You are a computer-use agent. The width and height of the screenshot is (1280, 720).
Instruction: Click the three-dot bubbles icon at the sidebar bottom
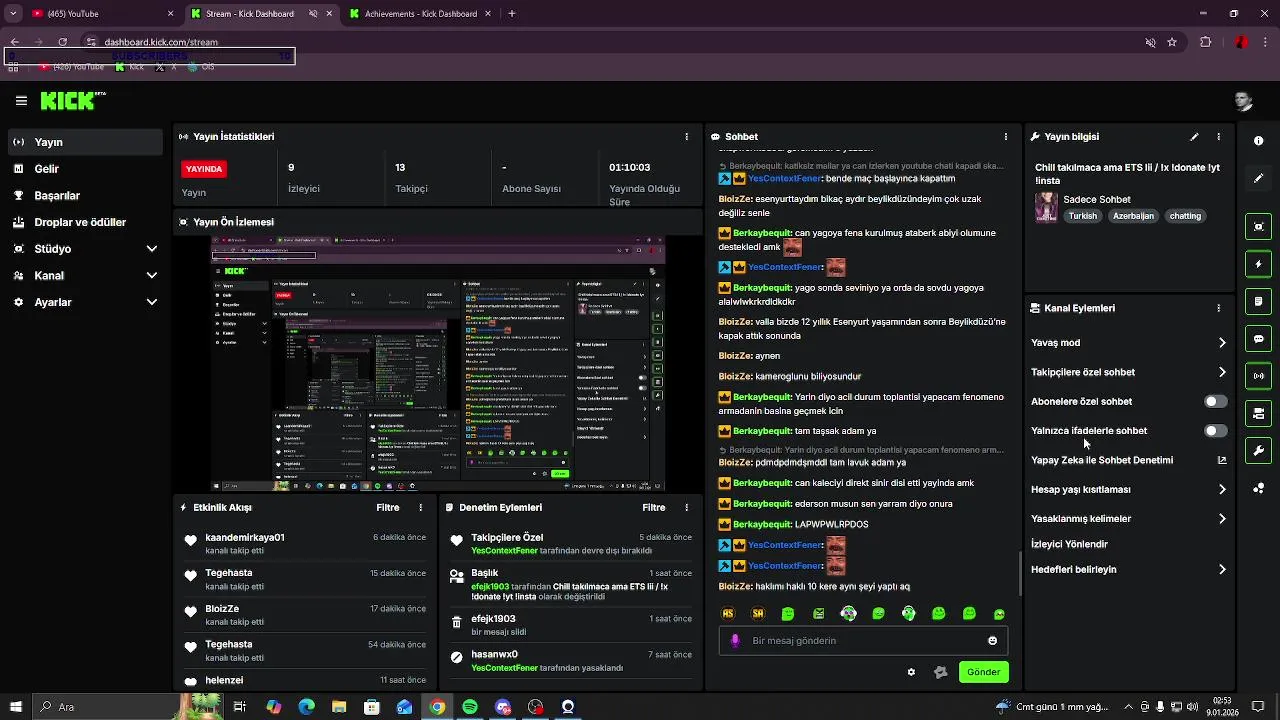(1258, 488)
